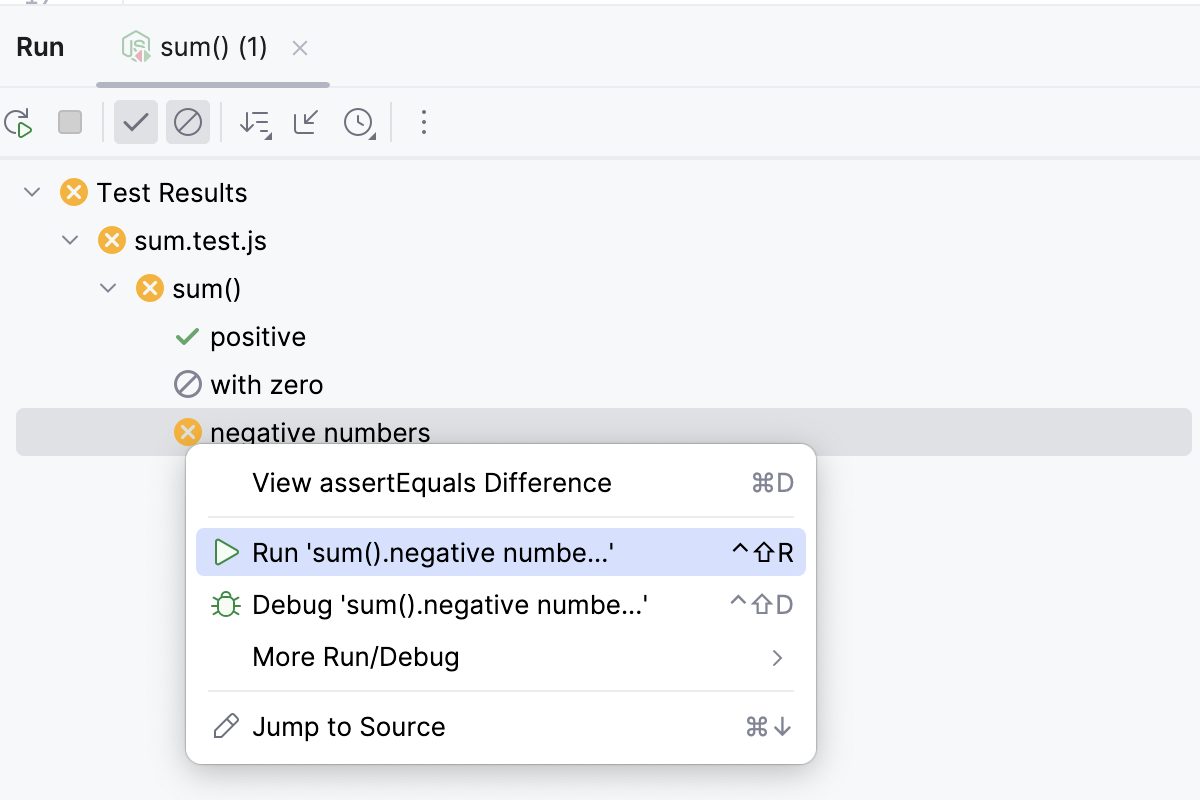Click the bug icon beside Debug entry
Screen dimensions: 1200x800
pos(227,605)
